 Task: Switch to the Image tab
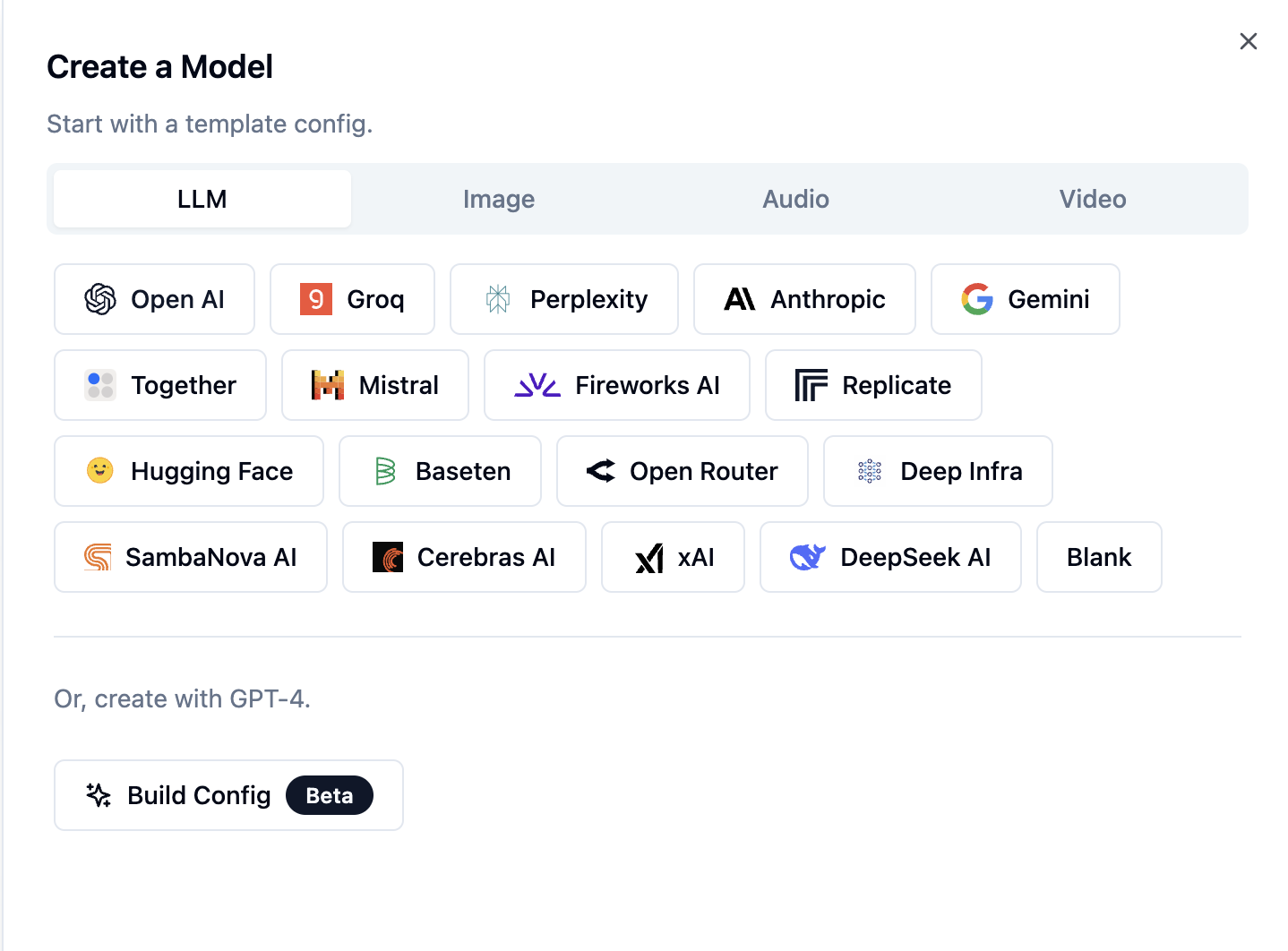499,199
